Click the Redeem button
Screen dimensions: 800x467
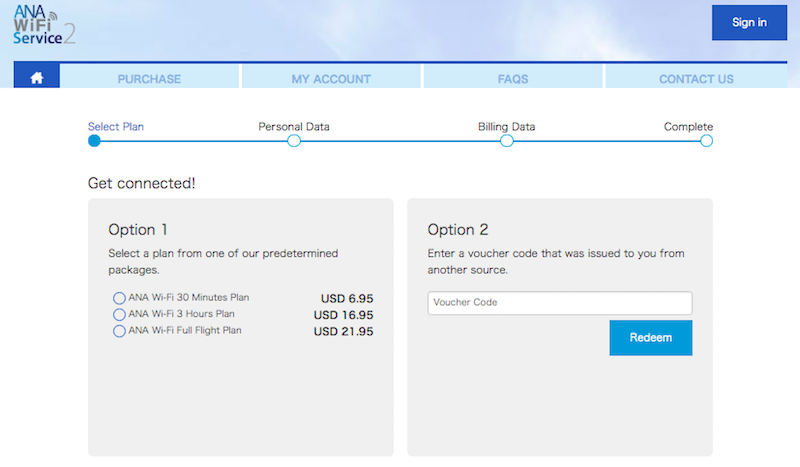tap(651, 338)
